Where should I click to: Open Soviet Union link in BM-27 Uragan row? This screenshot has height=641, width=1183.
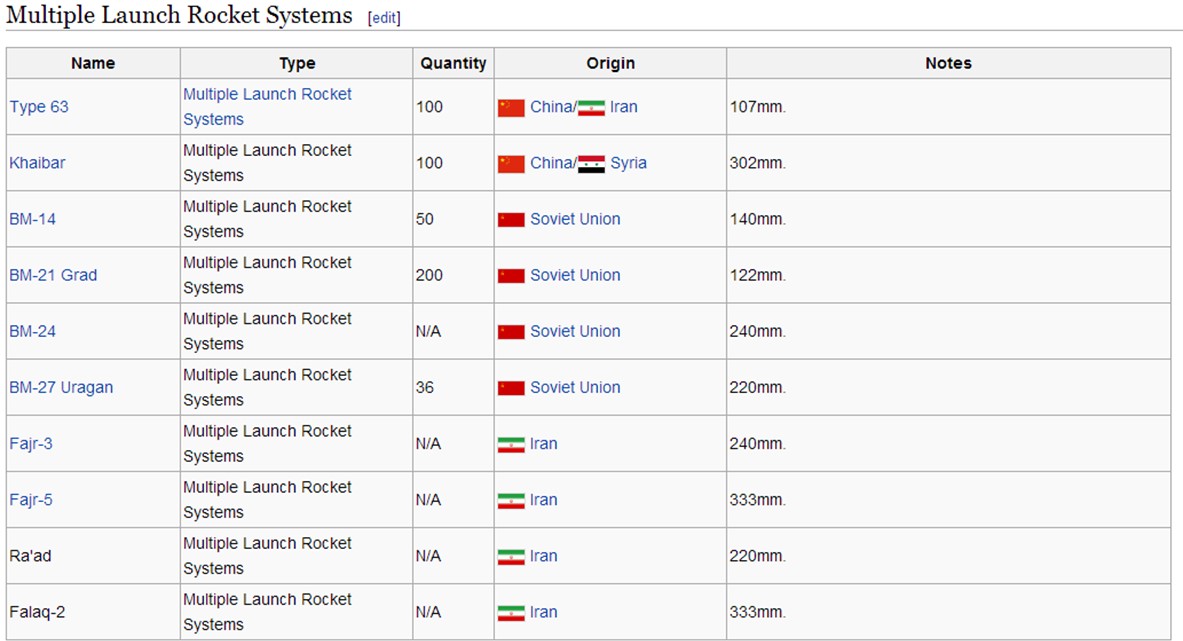point(575,388)
